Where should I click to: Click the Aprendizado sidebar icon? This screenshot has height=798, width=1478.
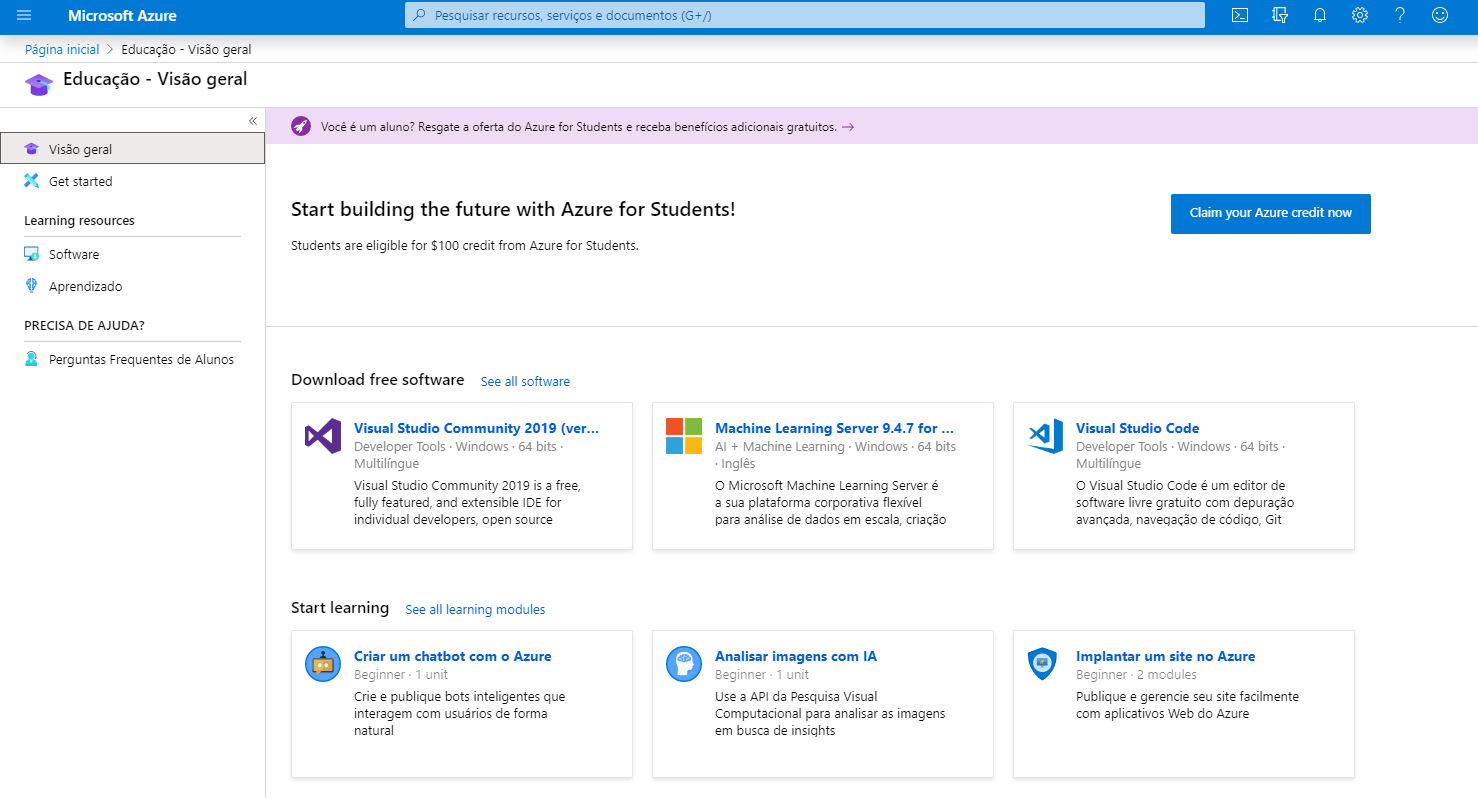coord(32,286)
